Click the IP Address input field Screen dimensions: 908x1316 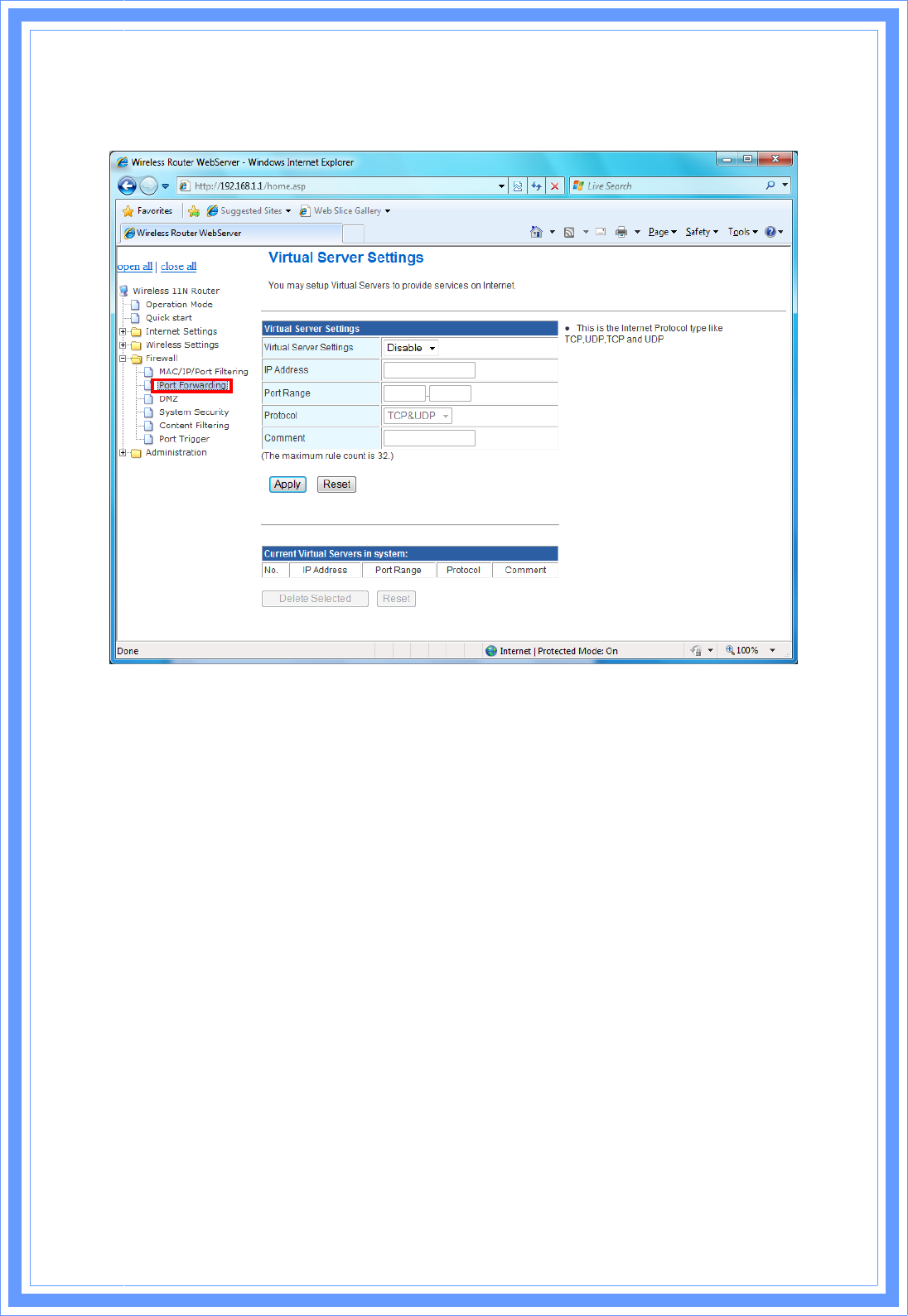pos(429,370)
